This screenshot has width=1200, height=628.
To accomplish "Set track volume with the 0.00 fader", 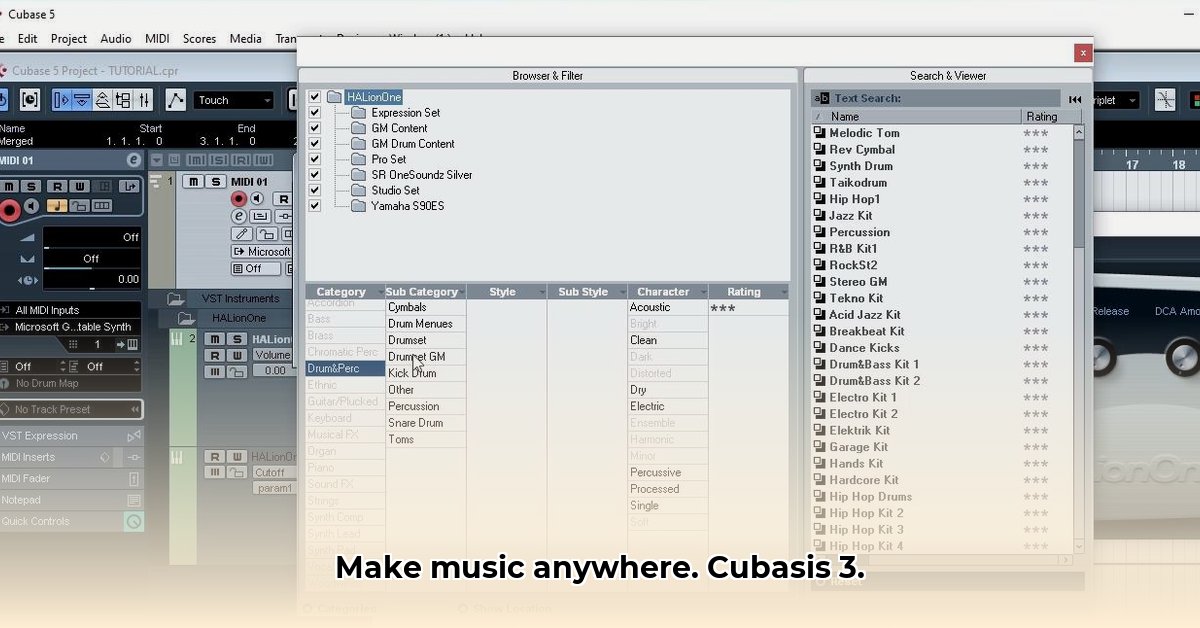I will (273, 370).
